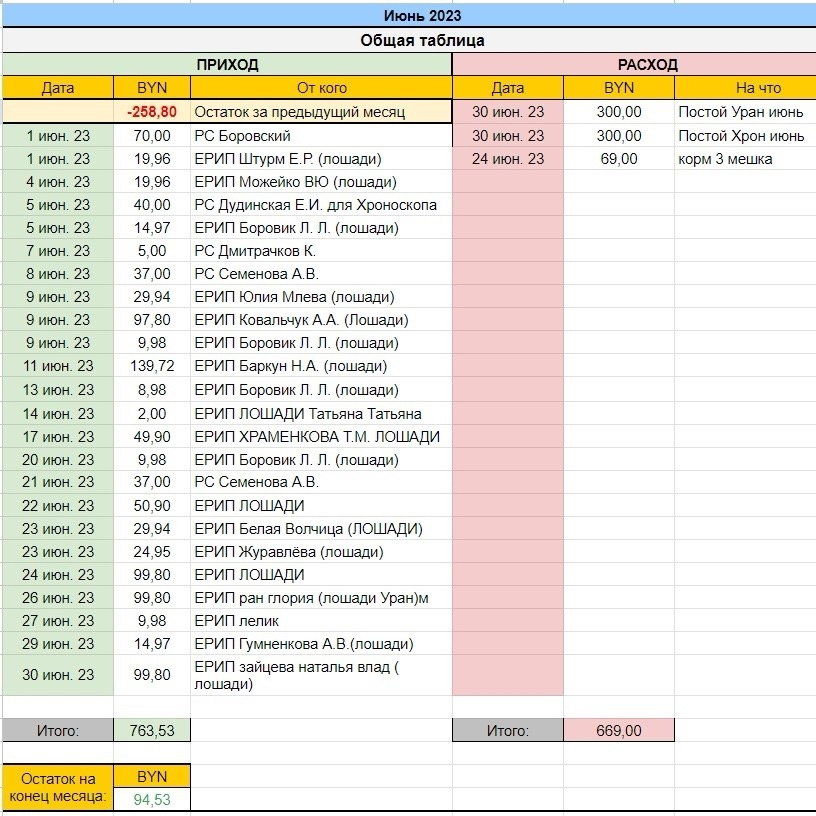Viewport: 816px width, 816px height.
Task: Click the 69,00 expense amount cell
Action: pyautogui.click(x=619, y=159)
